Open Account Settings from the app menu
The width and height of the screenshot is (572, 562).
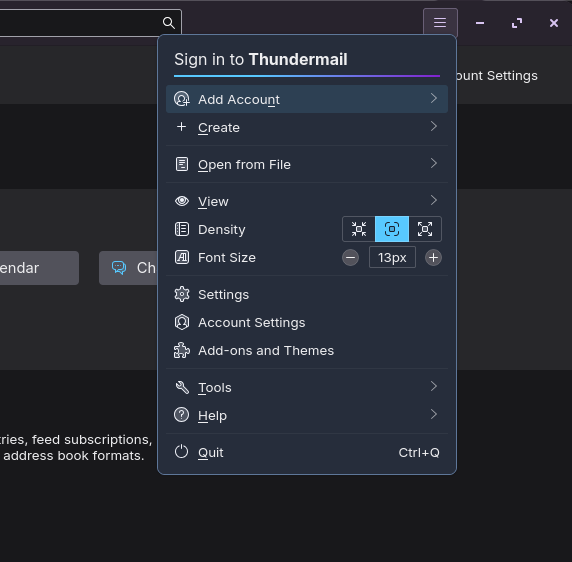pyautogui.click(x=307, y=322)
